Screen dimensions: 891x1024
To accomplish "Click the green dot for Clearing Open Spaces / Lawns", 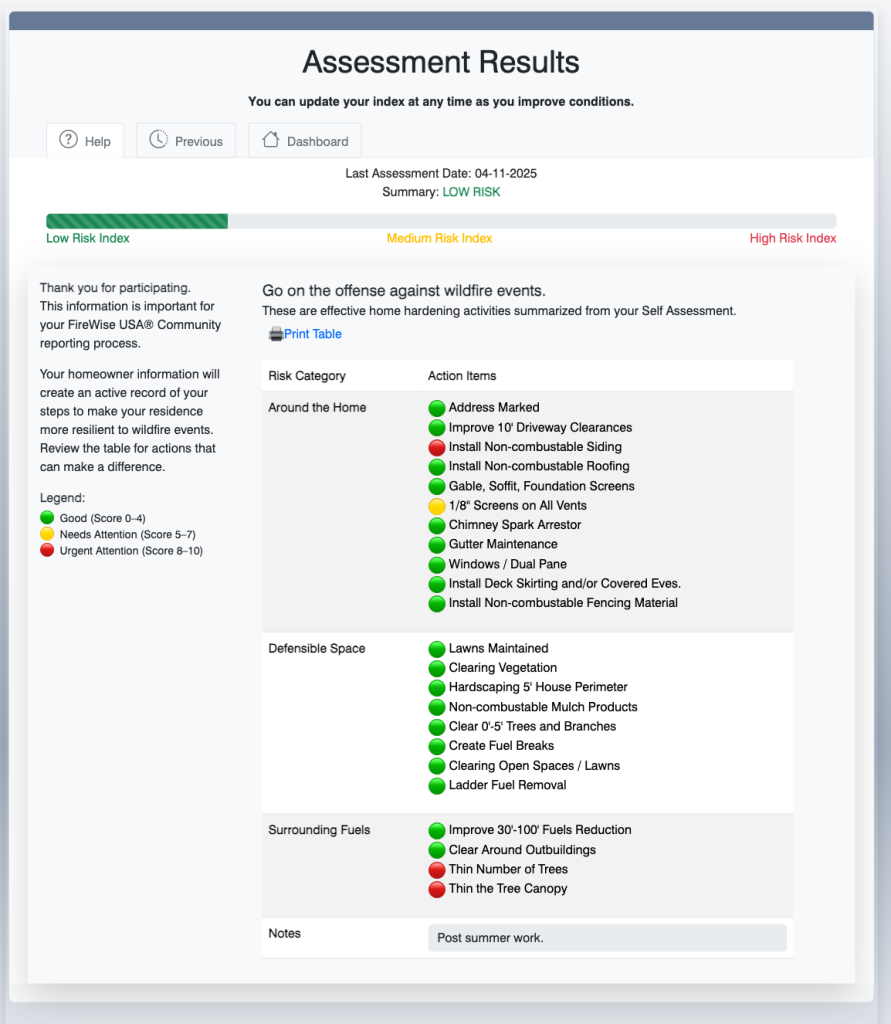I will [437, 766].
